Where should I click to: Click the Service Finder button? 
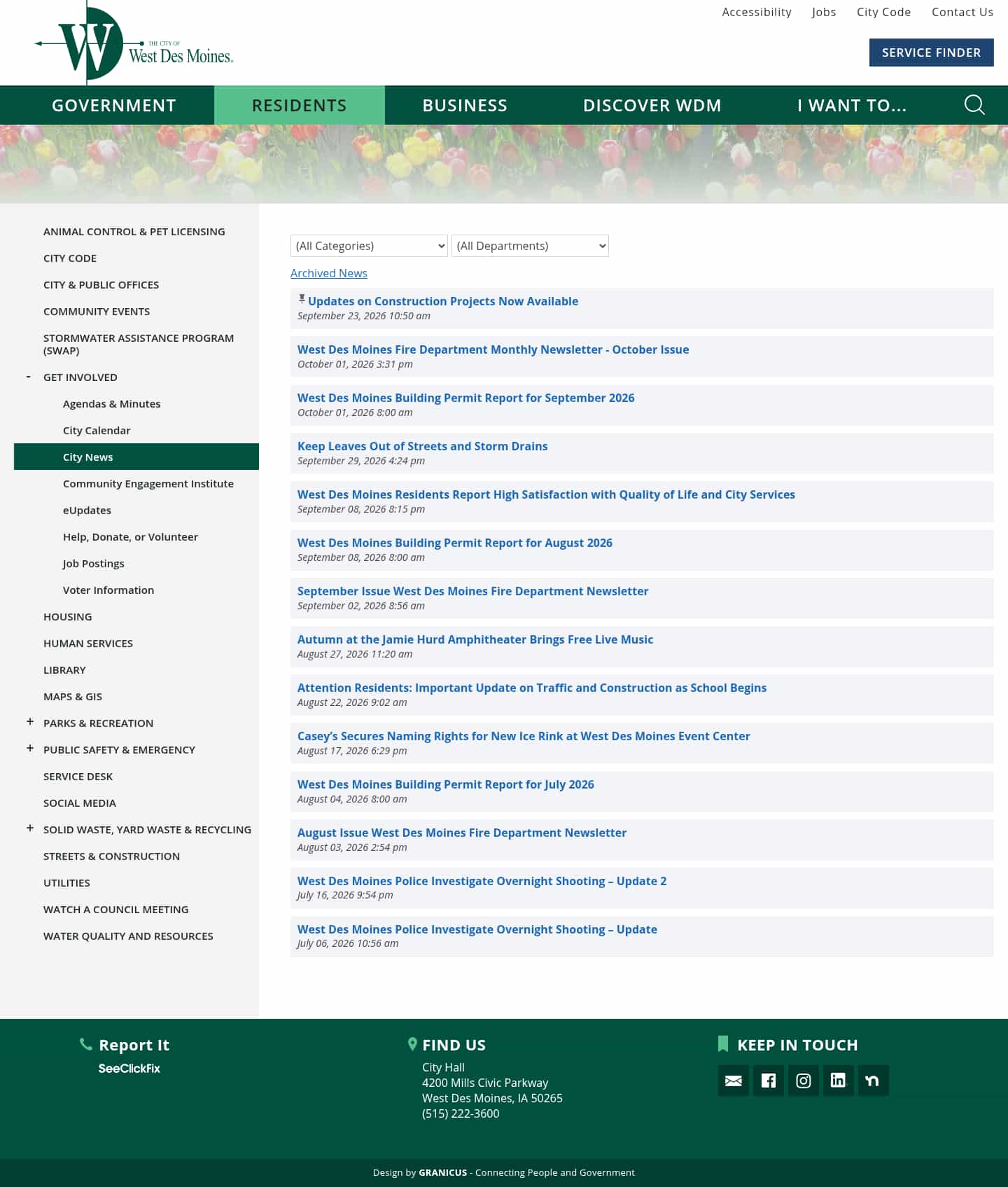point(931,53)
